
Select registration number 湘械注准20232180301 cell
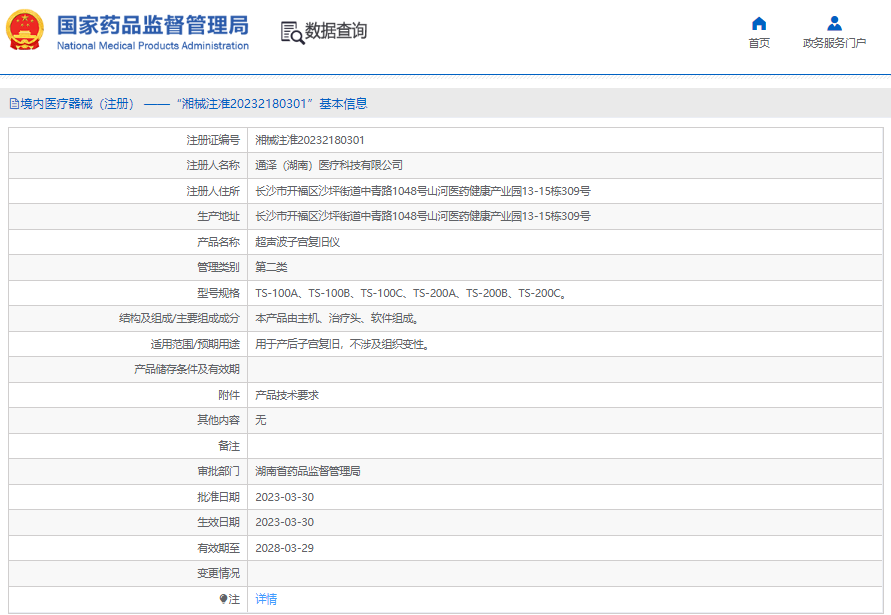pyautogui.click(x=310, y=140)
